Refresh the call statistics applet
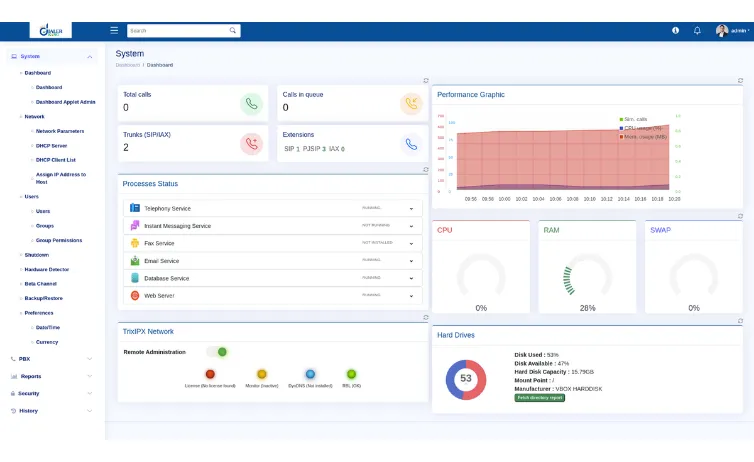The width and height of the screenshot is (754, 462). click(426, 80)
